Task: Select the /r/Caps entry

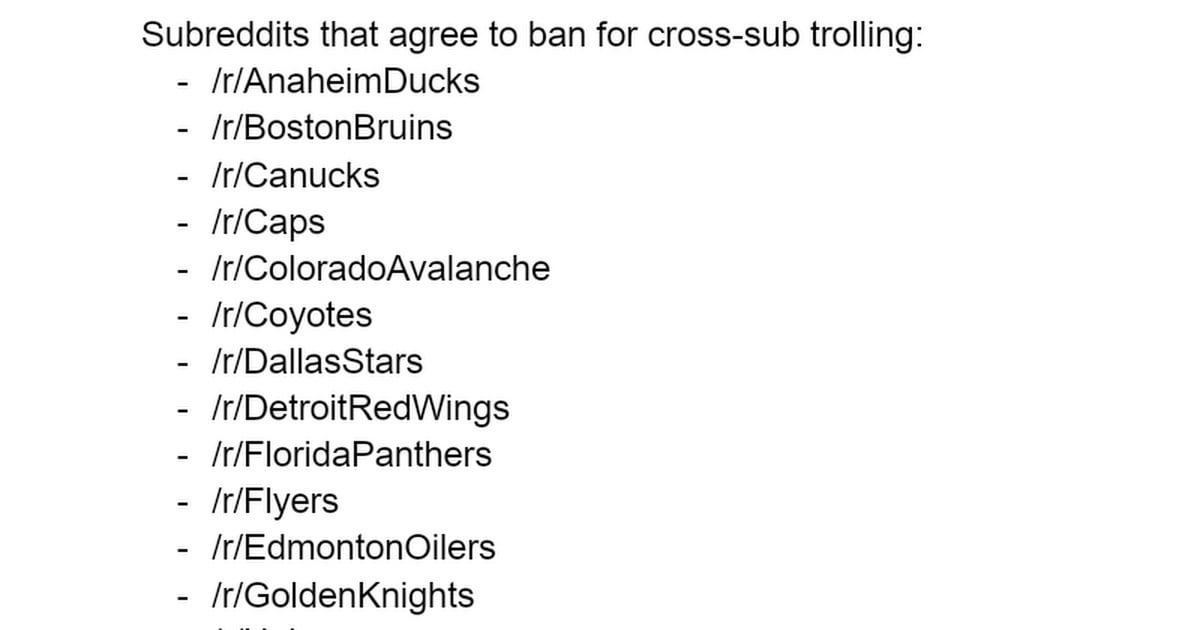Action: coord(267,222)
